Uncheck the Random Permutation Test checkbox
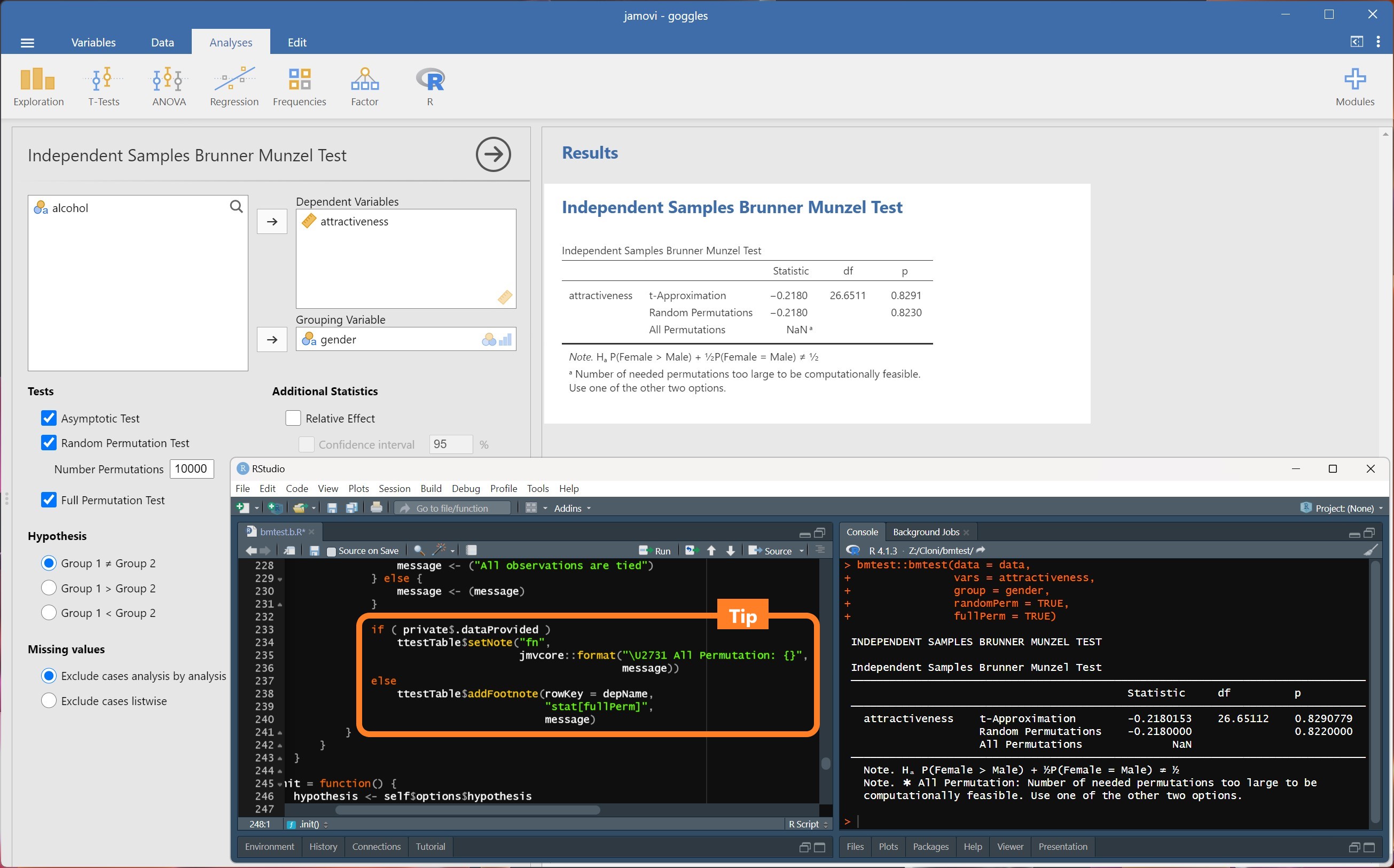This screenshot has height=868, width=1394. click(x=49, y=443)
